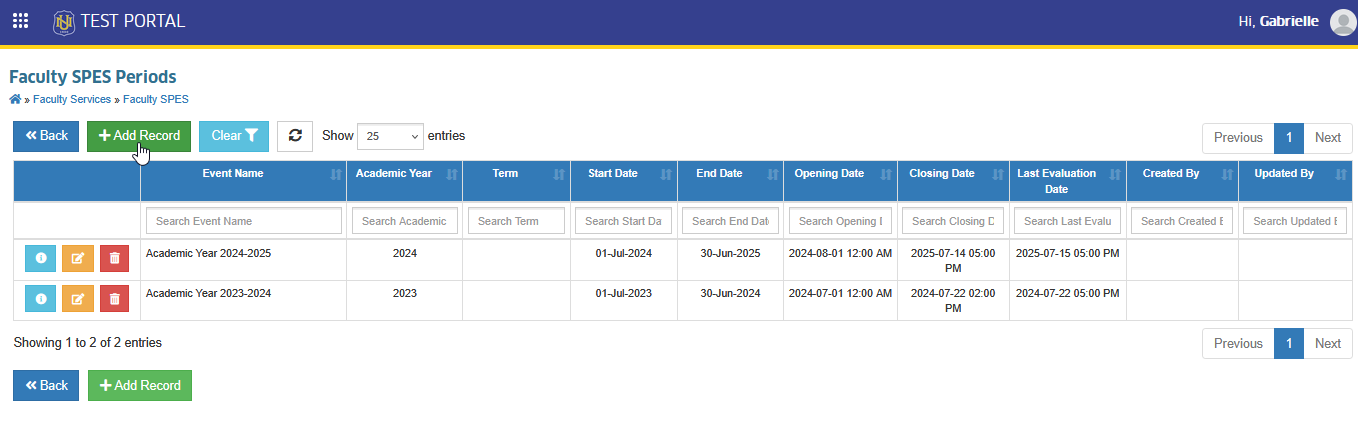Clear the filters with Clear button
1358x423 pixels.
[x=234, y=136]
